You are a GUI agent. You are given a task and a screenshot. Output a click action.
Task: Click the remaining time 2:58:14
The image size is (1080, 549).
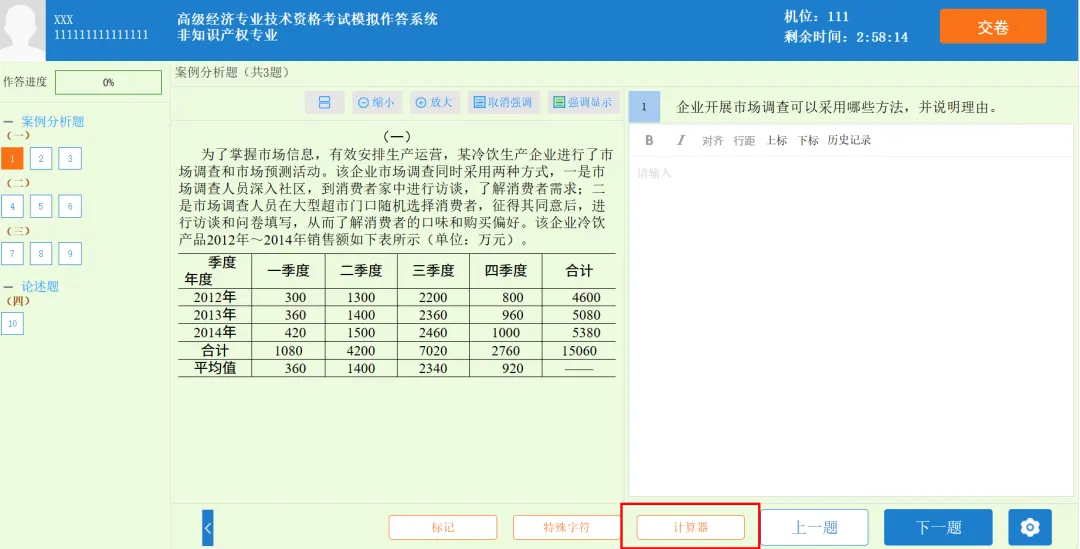pos(882,37)
